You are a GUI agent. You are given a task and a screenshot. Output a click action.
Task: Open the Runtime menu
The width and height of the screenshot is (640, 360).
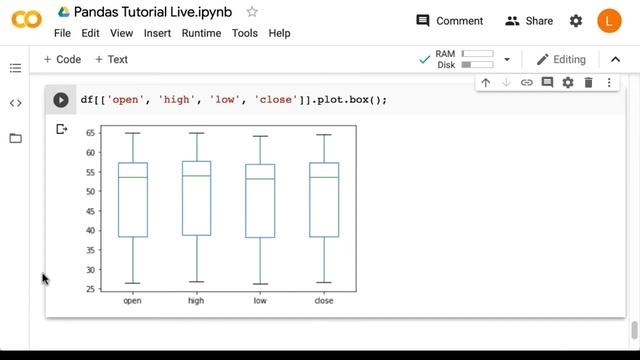(201, 33)
